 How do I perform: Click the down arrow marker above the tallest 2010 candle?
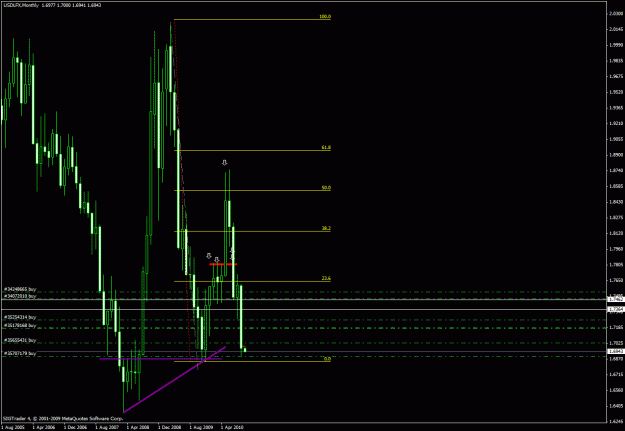[x=224, y=163]
